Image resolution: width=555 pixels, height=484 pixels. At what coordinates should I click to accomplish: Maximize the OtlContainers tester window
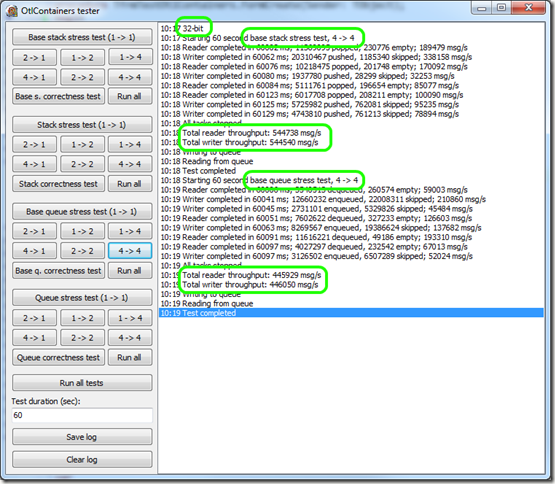coord(502,7)
